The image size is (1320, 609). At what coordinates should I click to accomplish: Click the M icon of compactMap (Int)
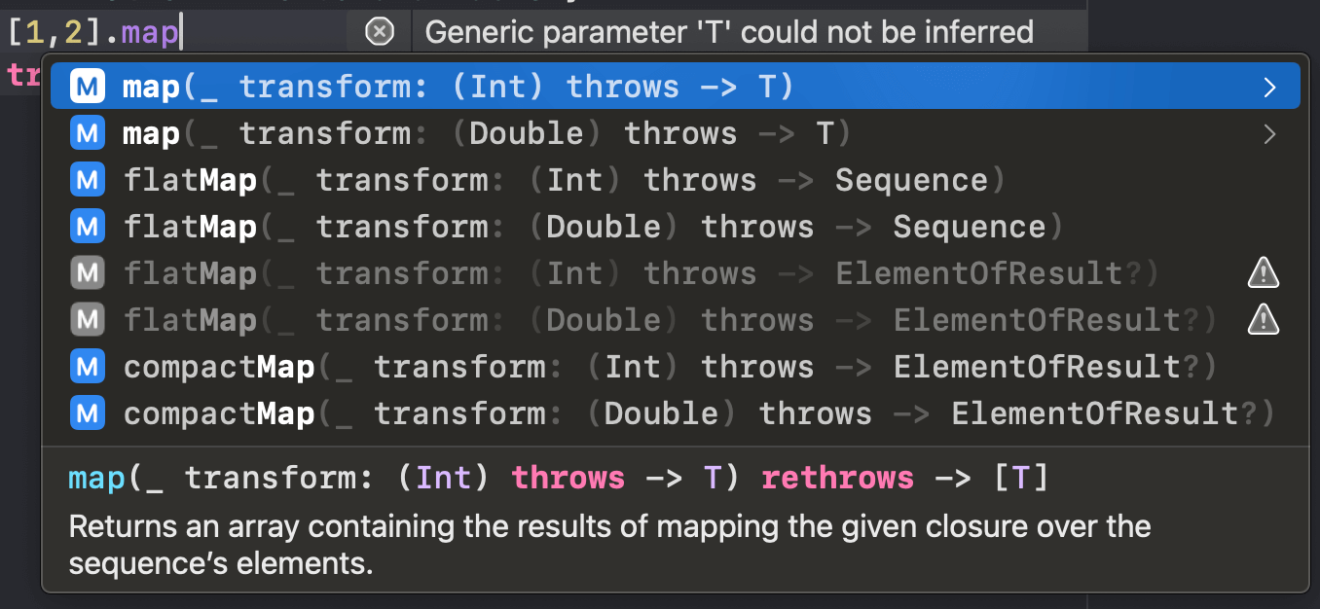[88, 367]
